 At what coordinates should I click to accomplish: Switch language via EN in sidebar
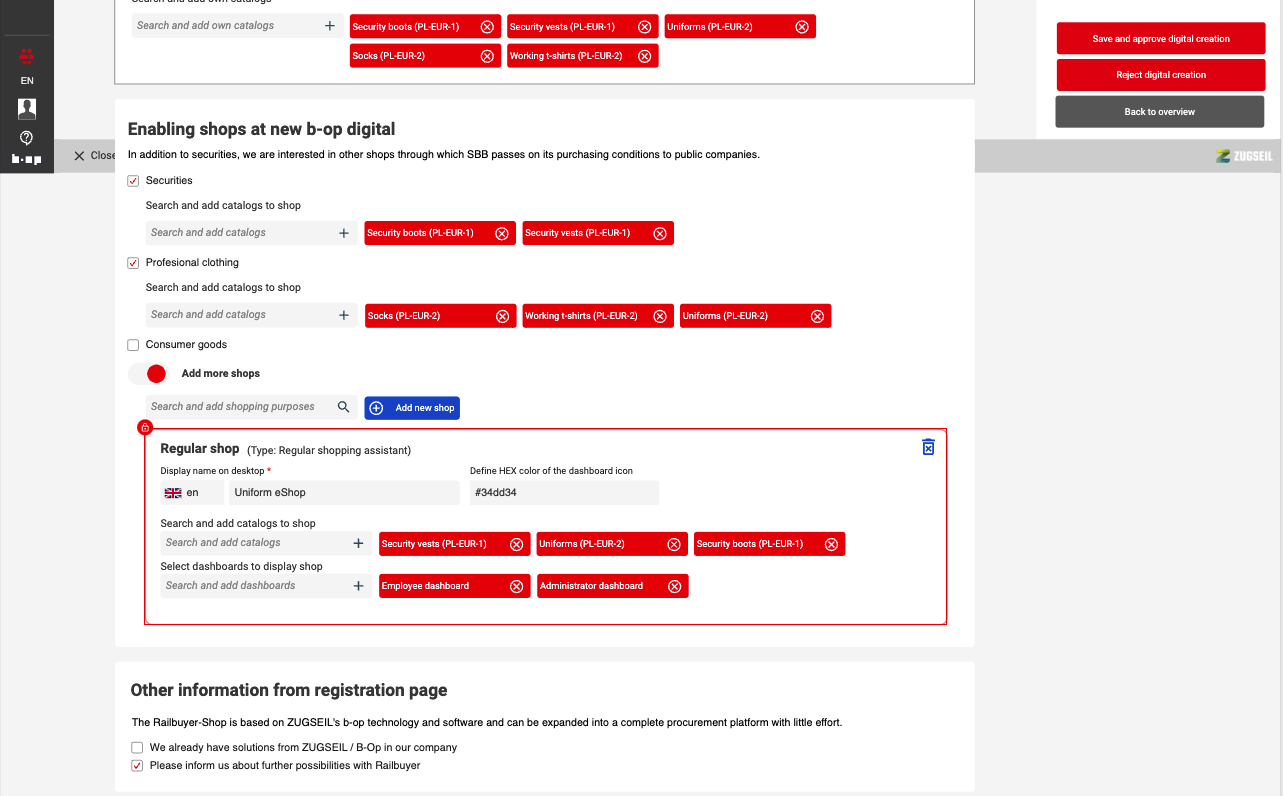(x=27, y=81)
